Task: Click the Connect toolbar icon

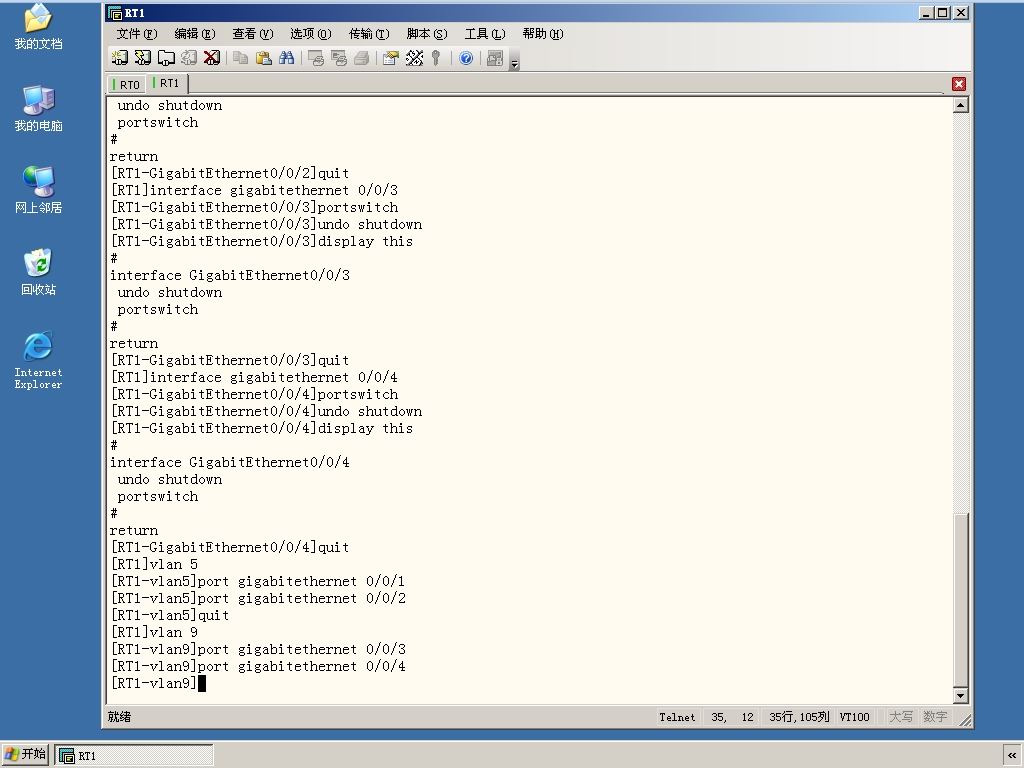Action: coord(120,58)
